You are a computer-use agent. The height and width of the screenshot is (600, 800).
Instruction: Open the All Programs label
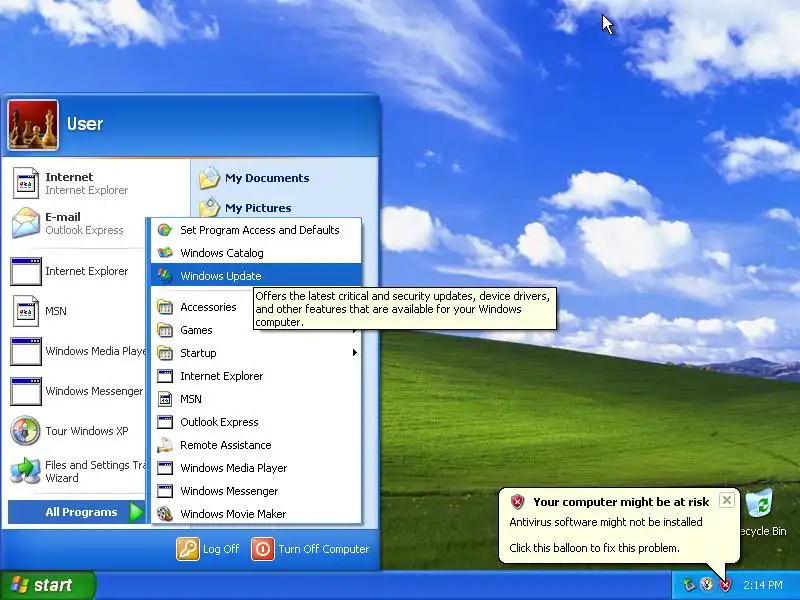click(81, 512)
